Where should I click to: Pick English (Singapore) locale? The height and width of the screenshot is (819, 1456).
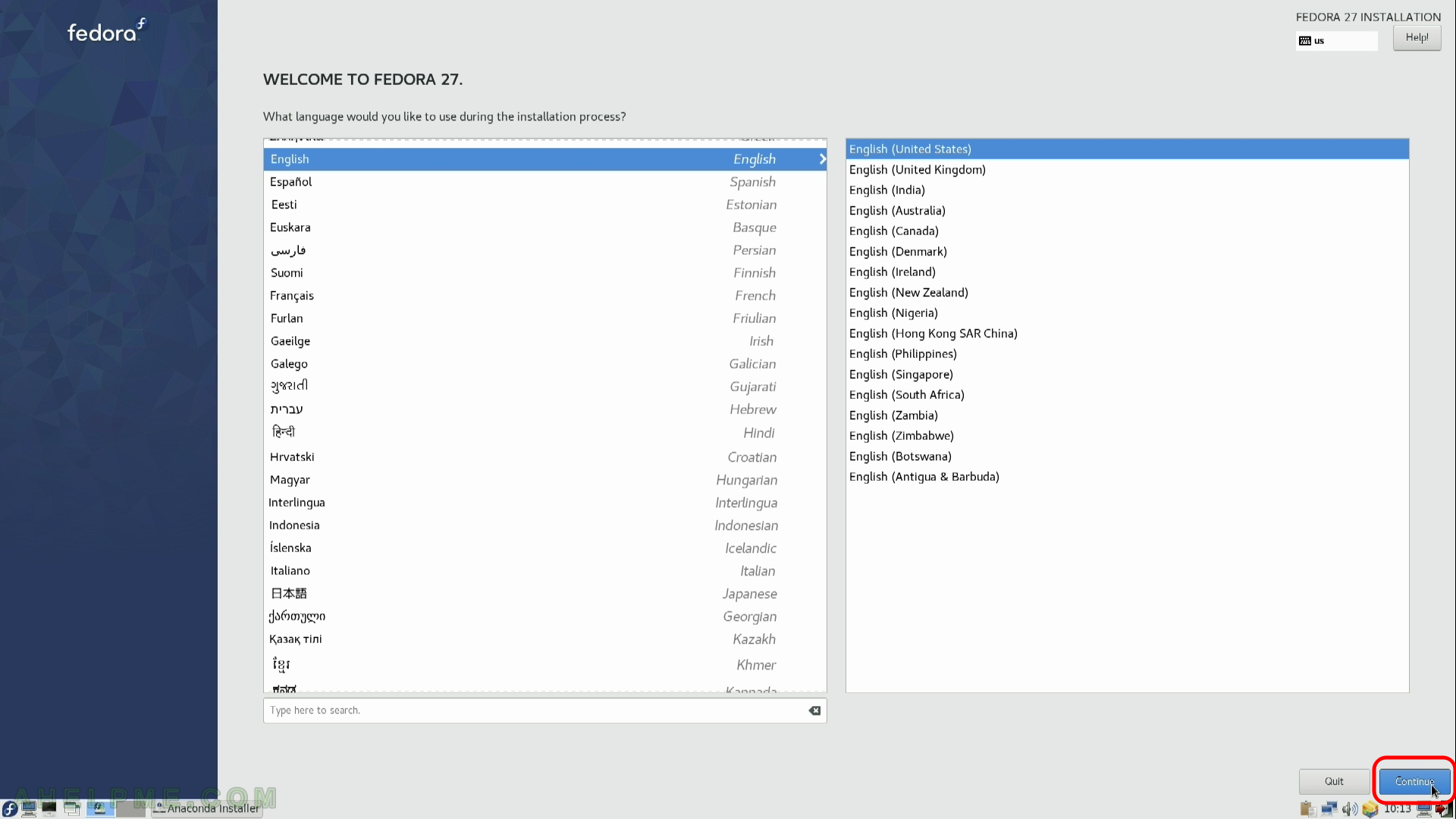pos(1127,375)
